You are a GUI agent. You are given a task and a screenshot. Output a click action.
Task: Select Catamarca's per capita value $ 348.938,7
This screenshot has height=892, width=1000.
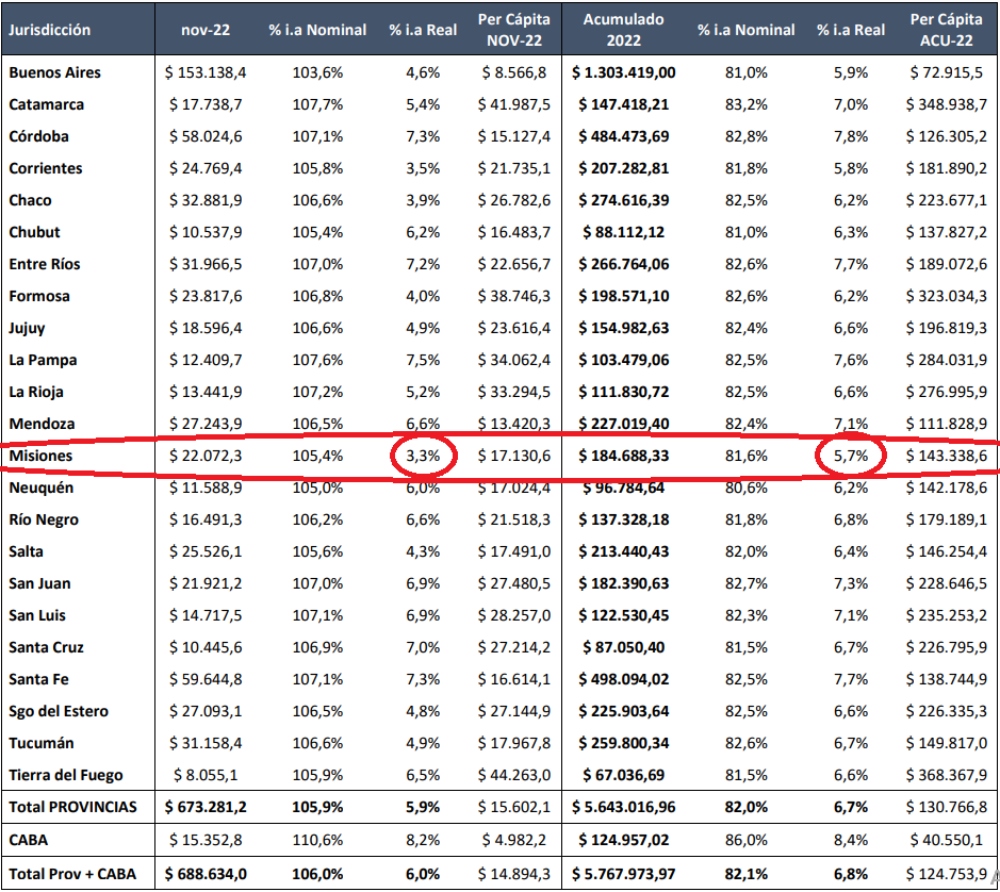pyautogui.click(x=946, y=104)
